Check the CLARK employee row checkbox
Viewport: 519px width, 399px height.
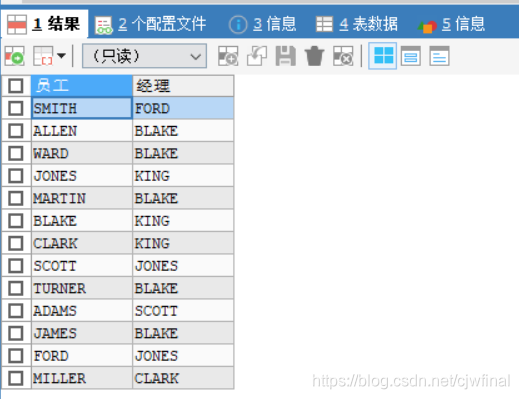(x=16, y=243)
